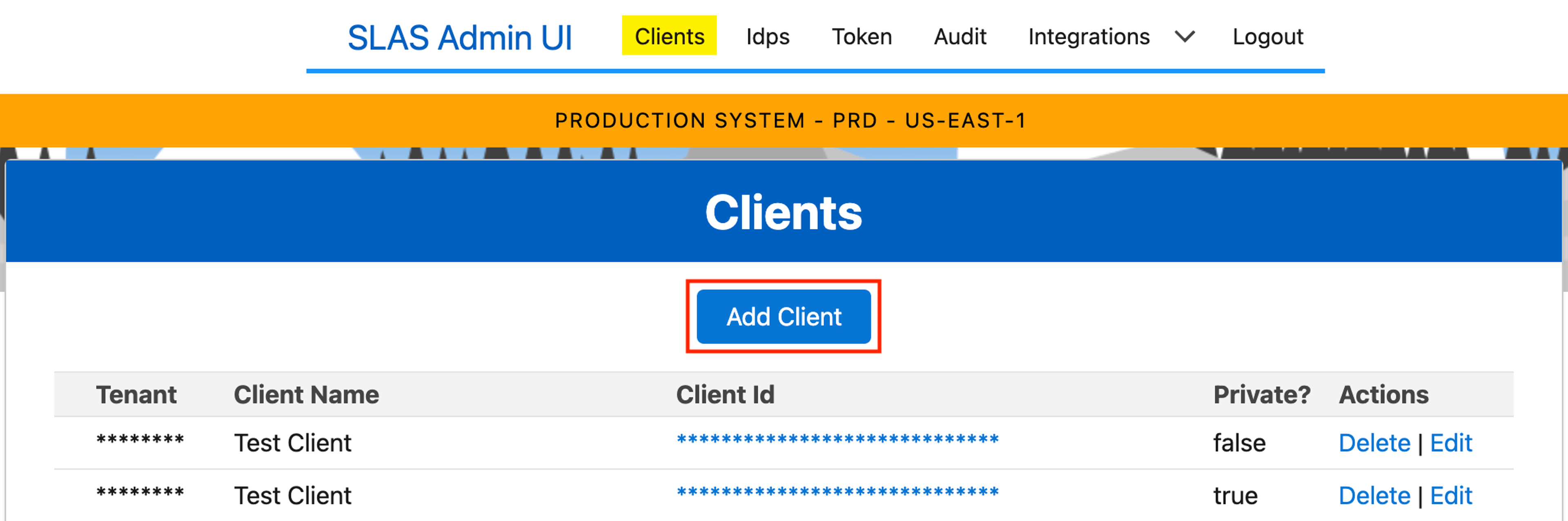Open the Integrations menu

click(1089, 36)
